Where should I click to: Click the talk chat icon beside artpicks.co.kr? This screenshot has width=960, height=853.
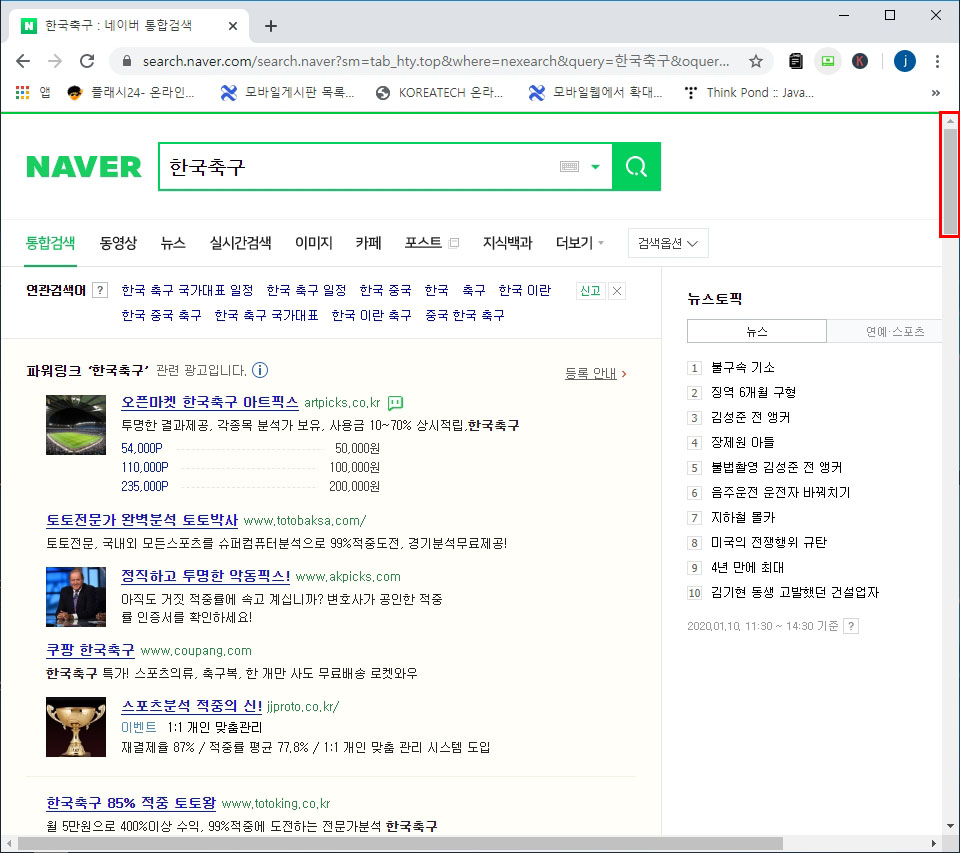click(396, 403)
